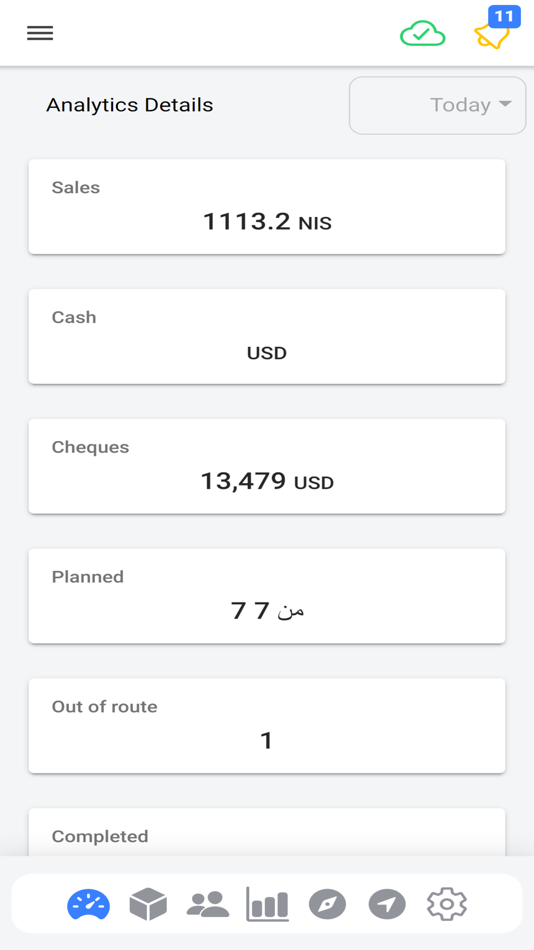534x950 pixels.
Task: Open the Out of route card
Action: point(267,725)
